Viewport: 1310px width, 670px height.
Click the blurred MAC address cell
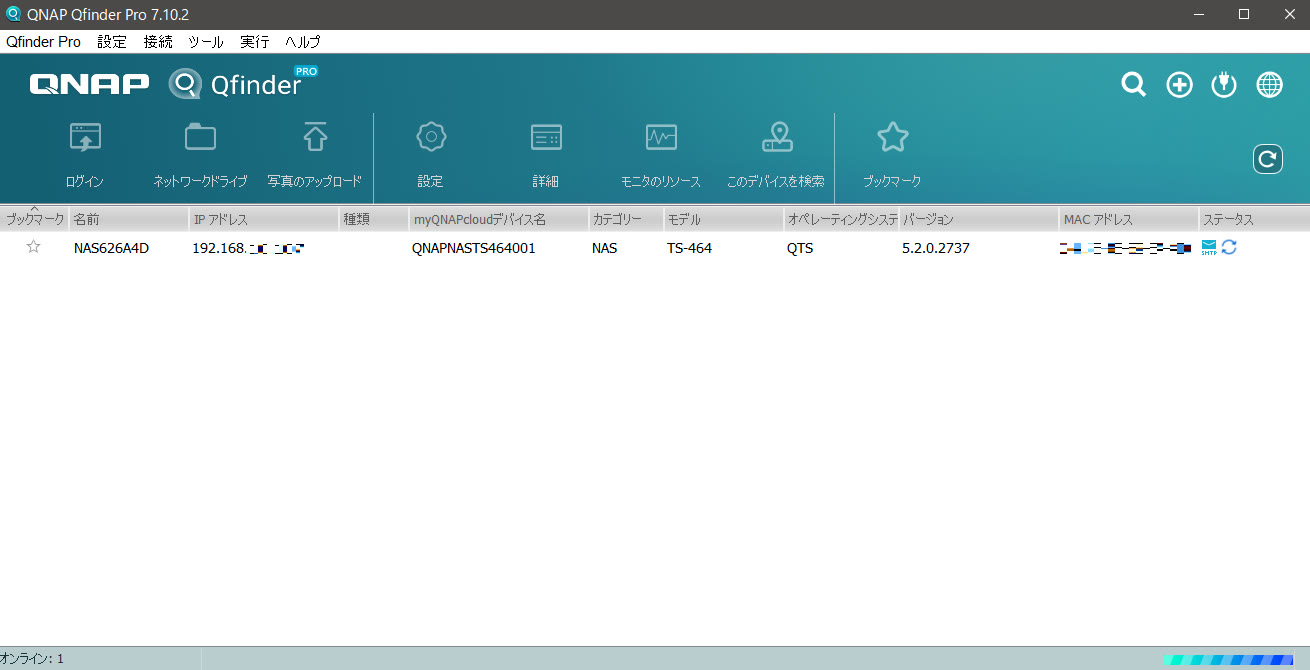(1126, 248)
